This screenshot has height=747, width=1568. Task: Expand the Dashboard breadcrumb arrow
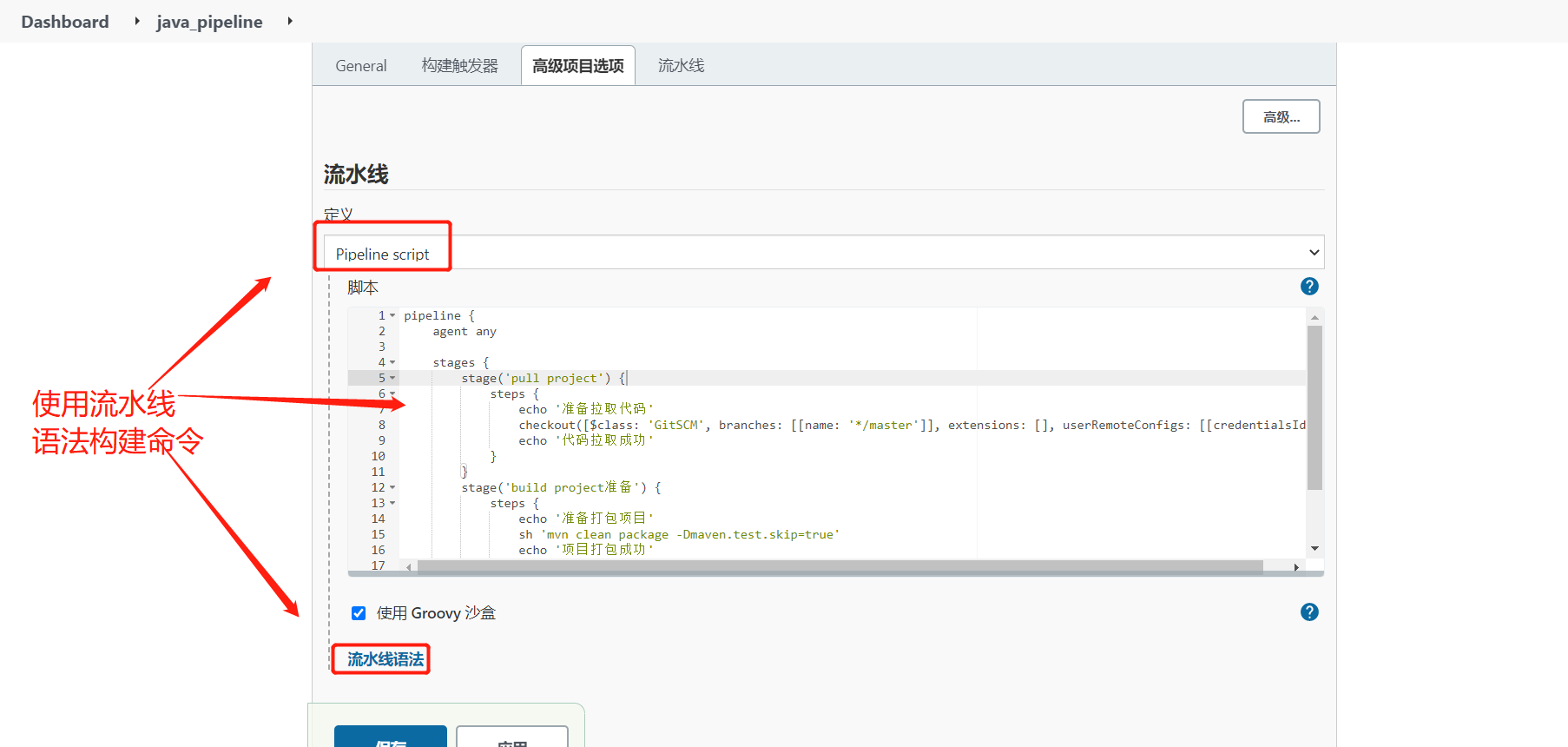coord(136,21)
